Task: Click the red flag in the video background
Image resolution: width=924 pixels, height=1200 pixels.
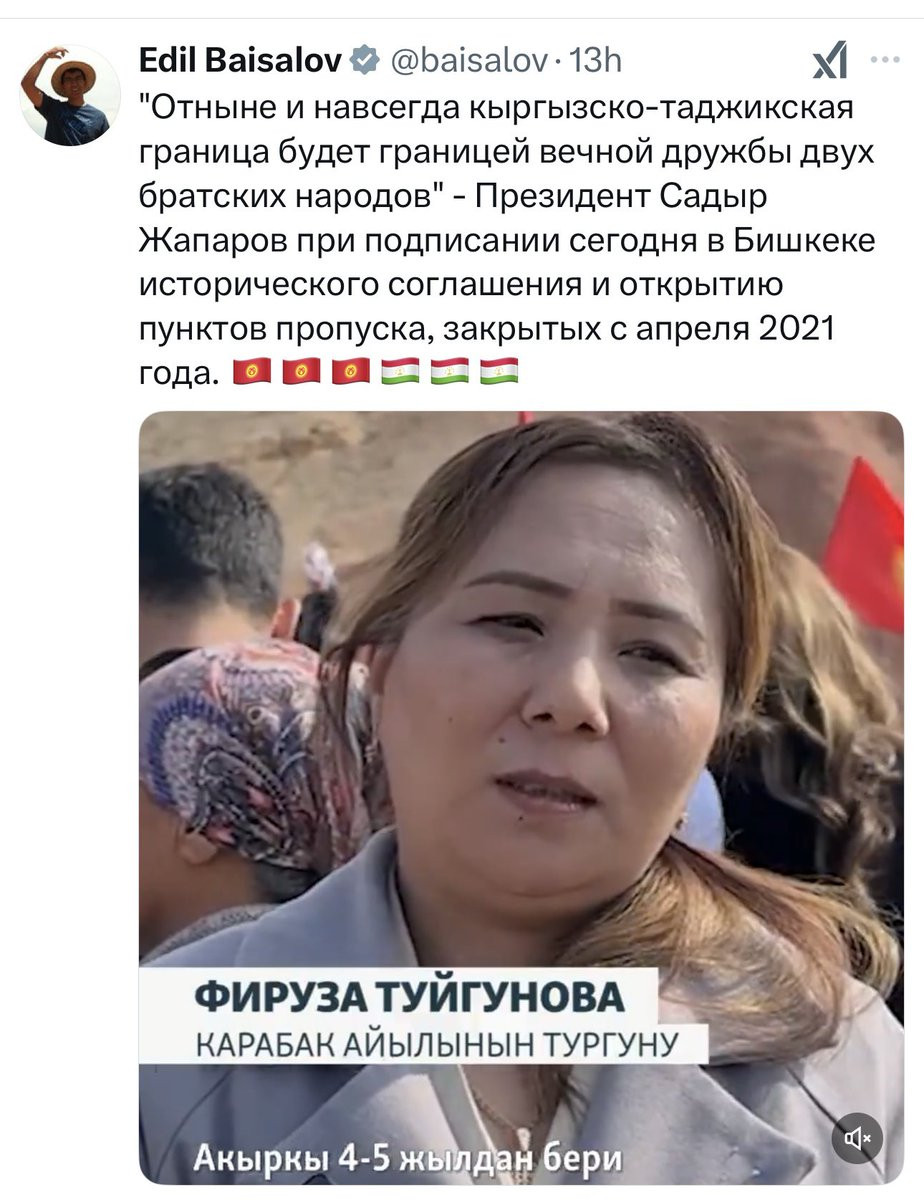Action: point(865,545)
